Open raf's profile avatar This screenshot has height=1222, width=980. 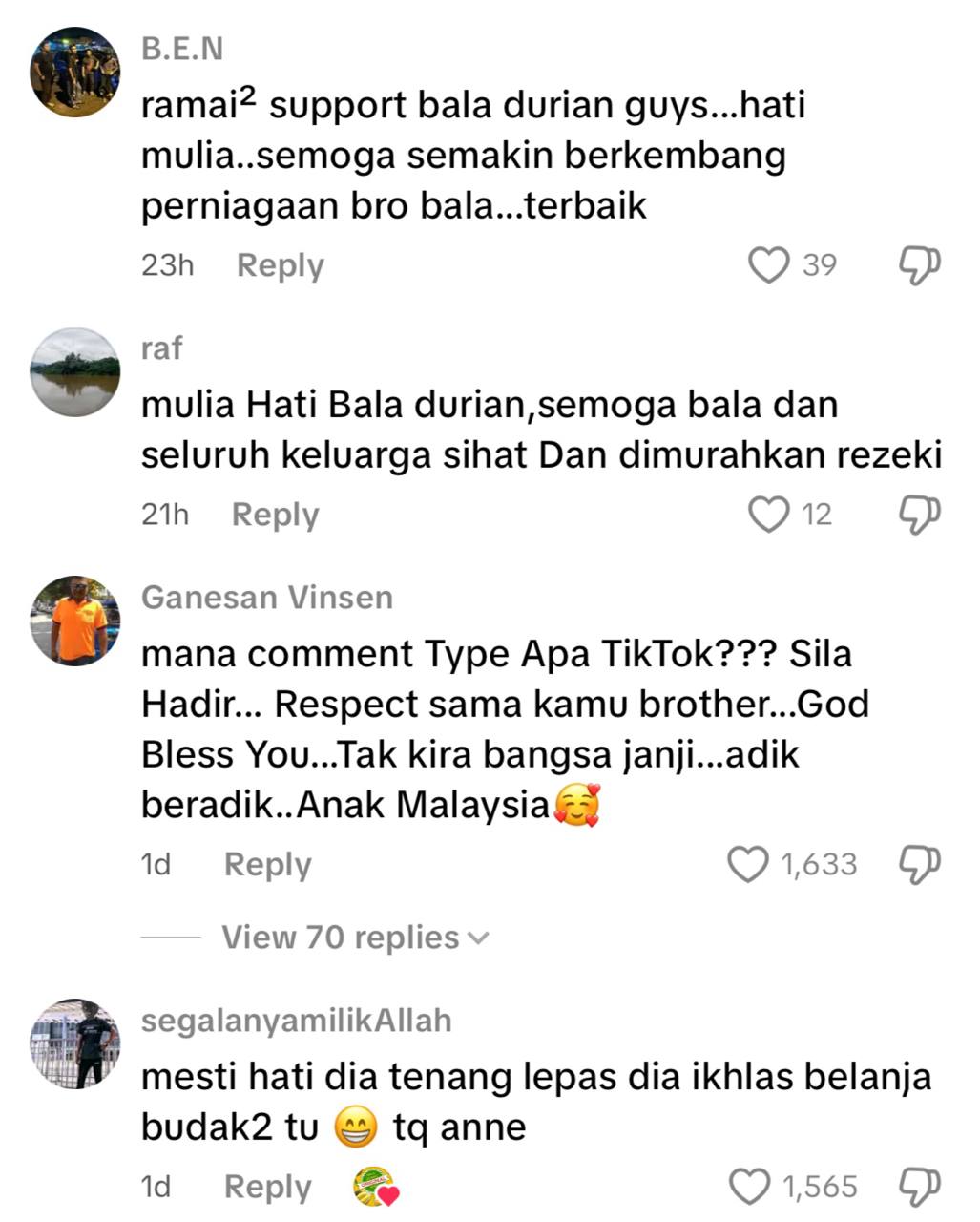point(75,372)
